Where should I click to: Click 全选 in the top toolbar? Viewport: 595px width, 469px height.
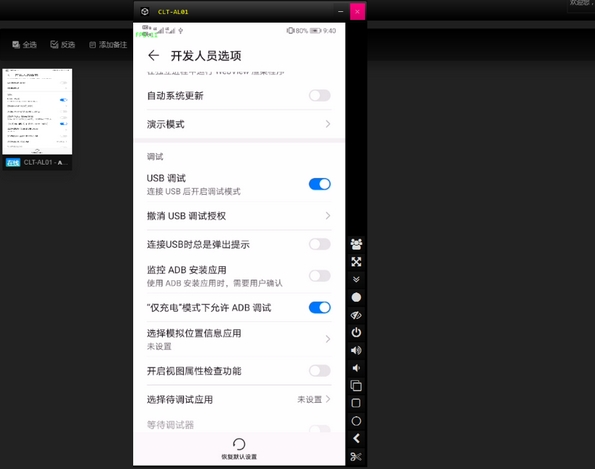click(24, 44)
